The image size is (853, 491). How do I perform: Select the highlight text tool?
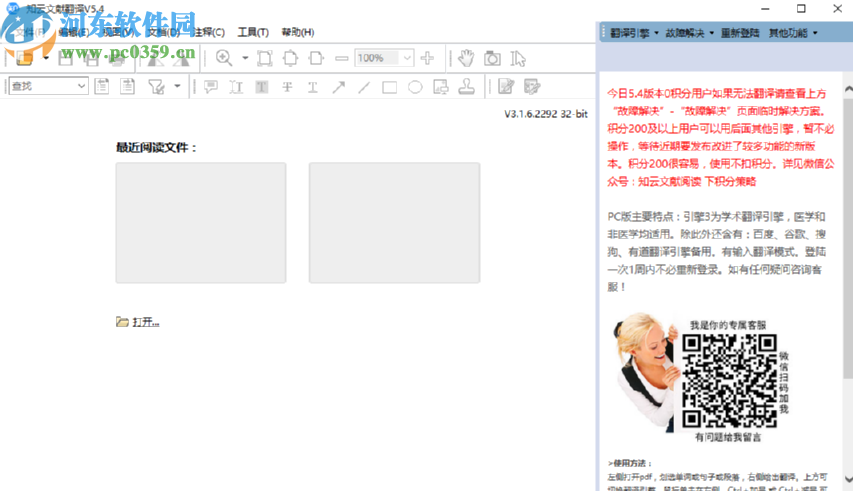tap(262, 86)
